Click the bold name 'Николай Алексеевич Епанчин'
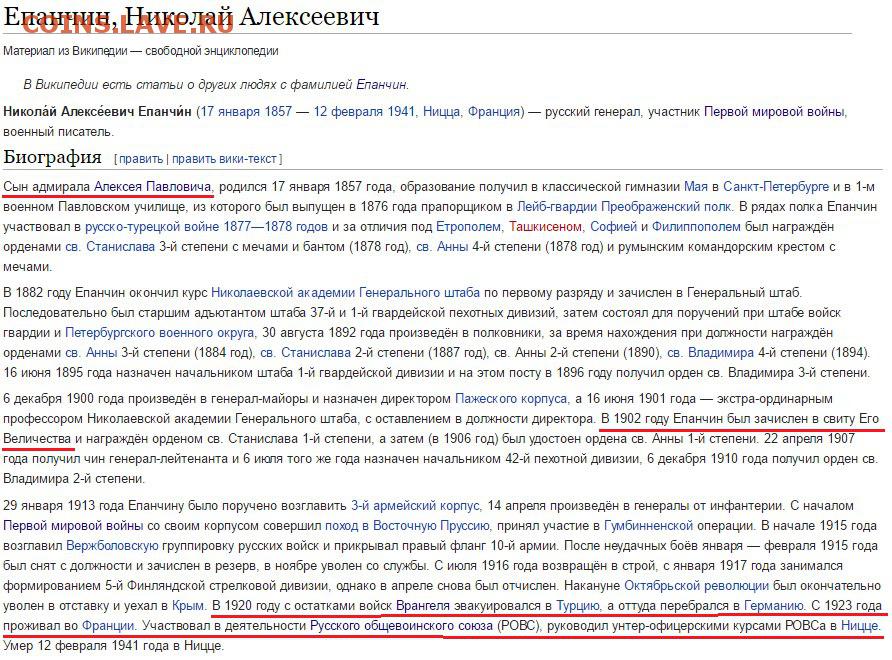The image size is (892, 660). pos(97,112)
